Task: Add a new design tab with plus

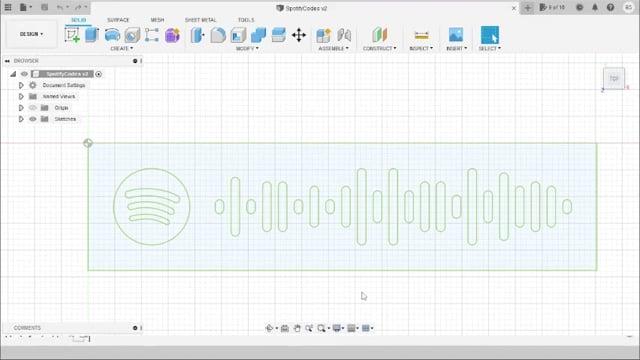Action: click(527, 8)
